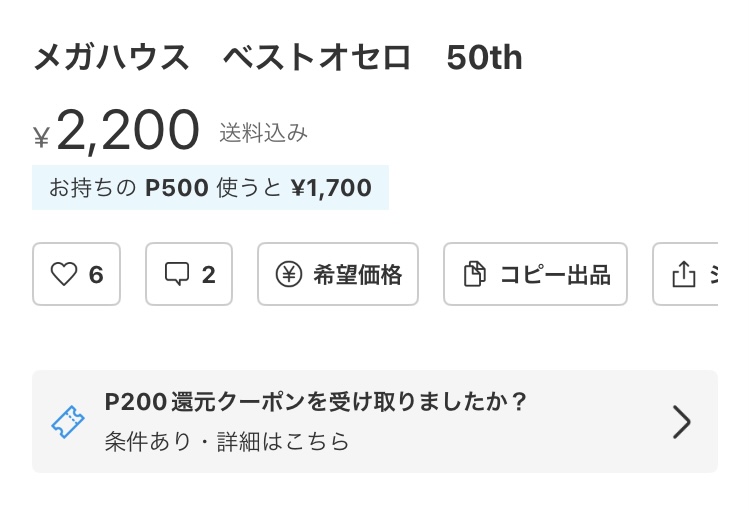Click the yen circle icon
Screen dimensions: 750x510
pos(288,274)
